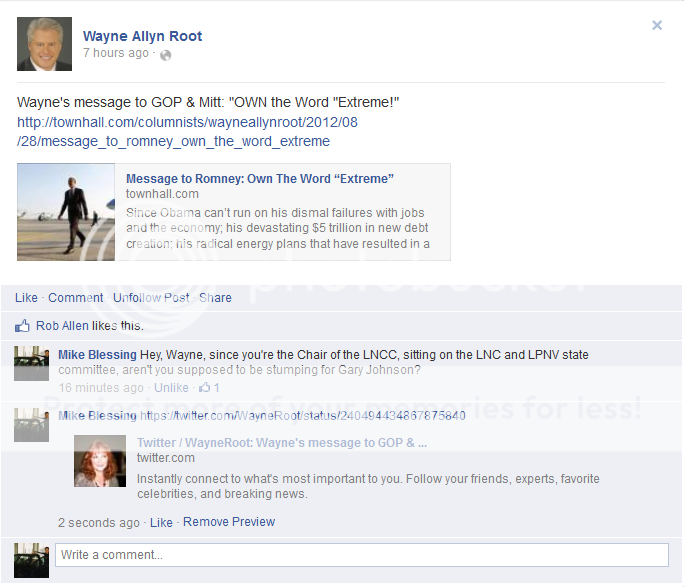Open "Message to Romney" article headline
The image size is (684, 587).
pos(259,179)
